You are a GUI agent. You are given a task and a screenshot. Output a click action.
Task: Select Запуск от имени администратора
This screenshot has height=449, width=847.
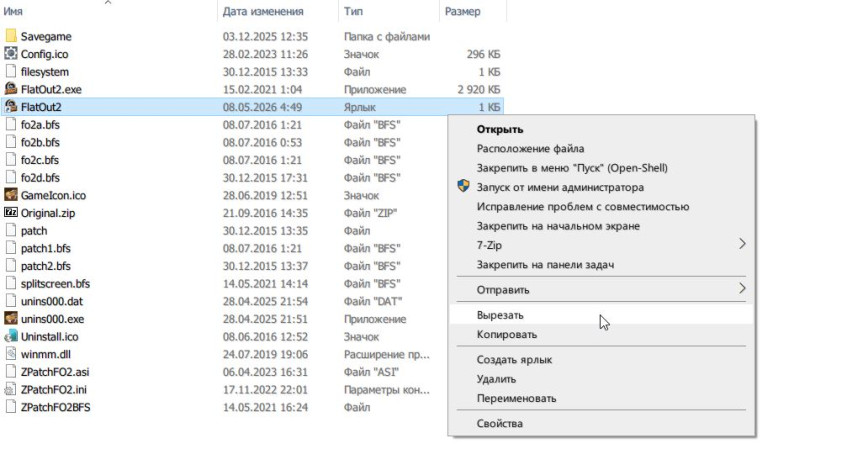tap(560, 187)
